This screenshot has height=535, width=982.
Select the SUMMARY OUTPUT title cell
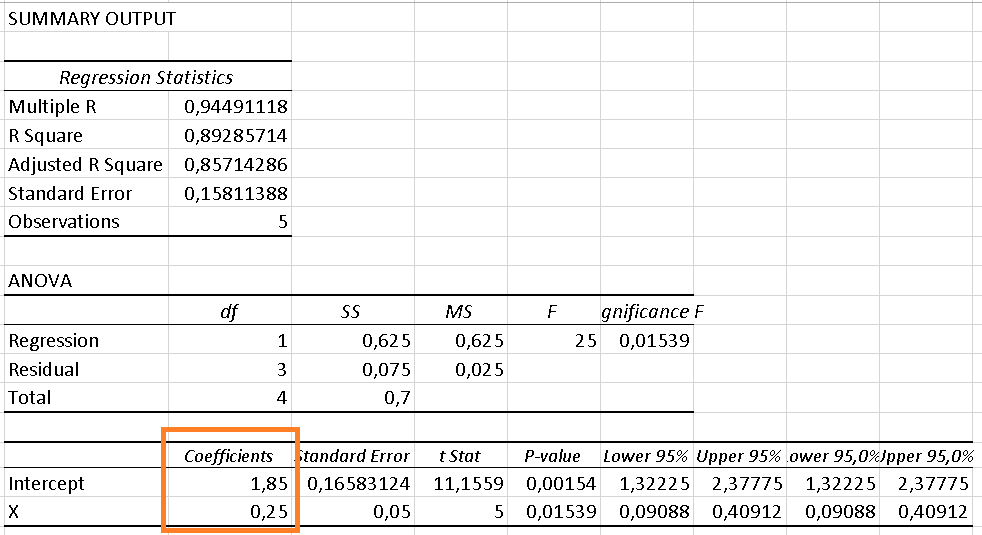click(x=92, y=19)
